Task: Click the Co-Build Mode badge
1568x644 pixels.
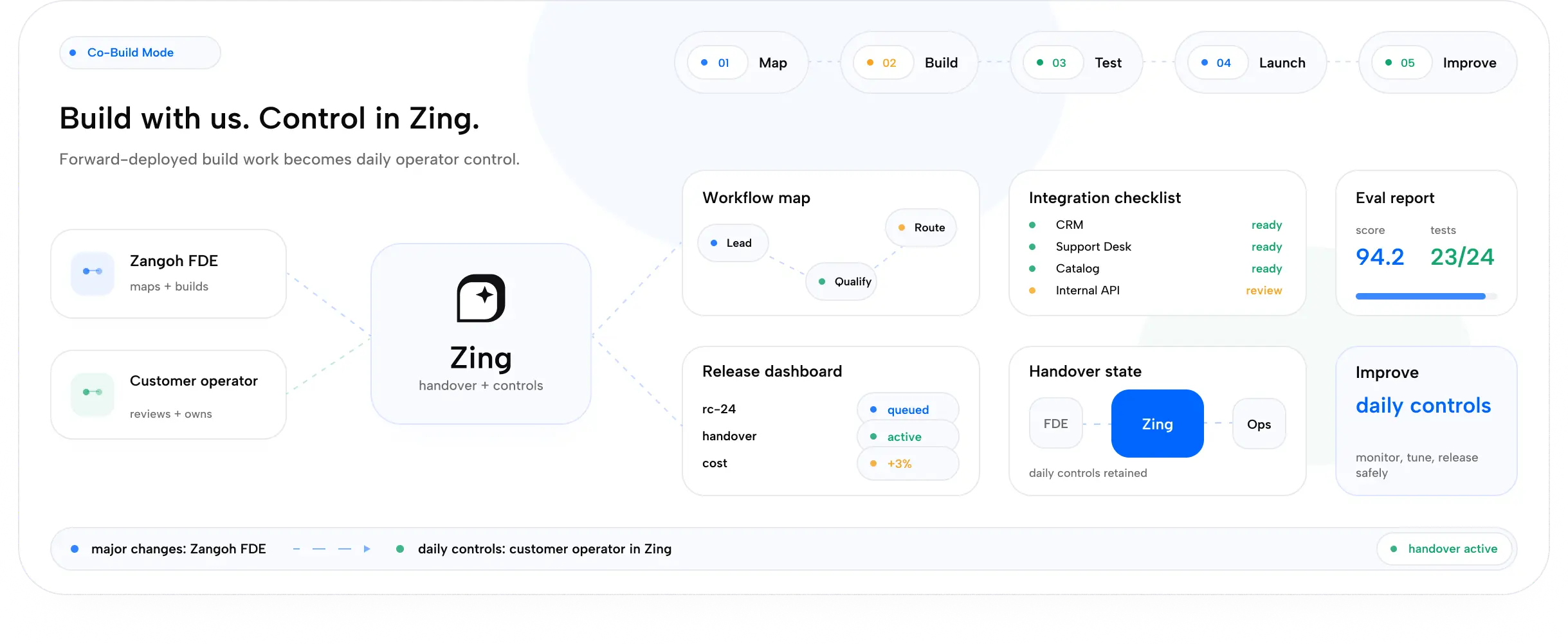Action: [140, 53]
